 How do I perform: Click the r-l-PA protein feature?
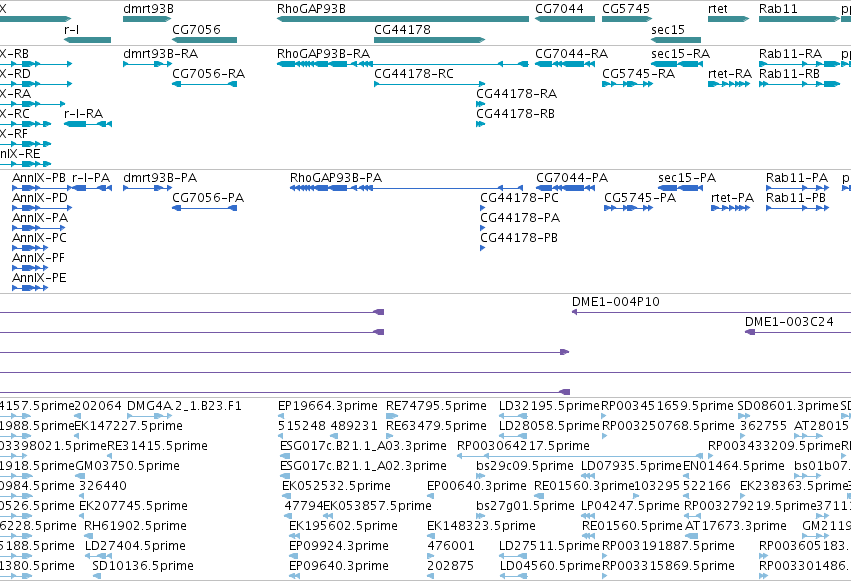(x=92, y=188)
